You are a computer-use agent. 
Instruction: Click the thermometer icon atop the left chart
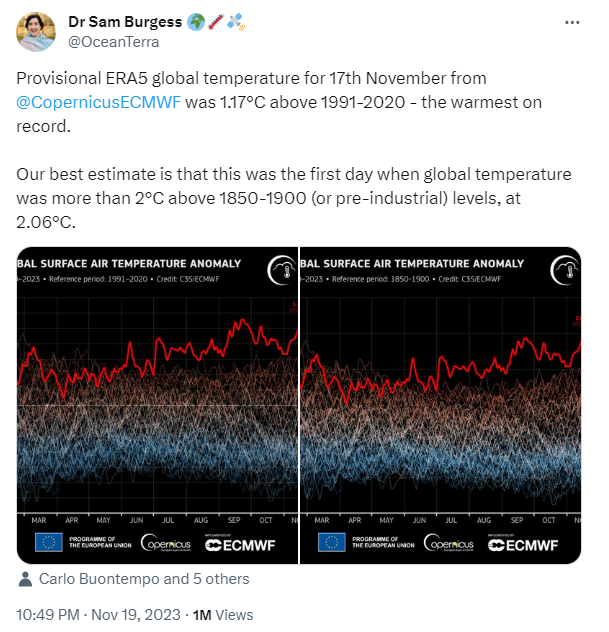coord(280,271)
